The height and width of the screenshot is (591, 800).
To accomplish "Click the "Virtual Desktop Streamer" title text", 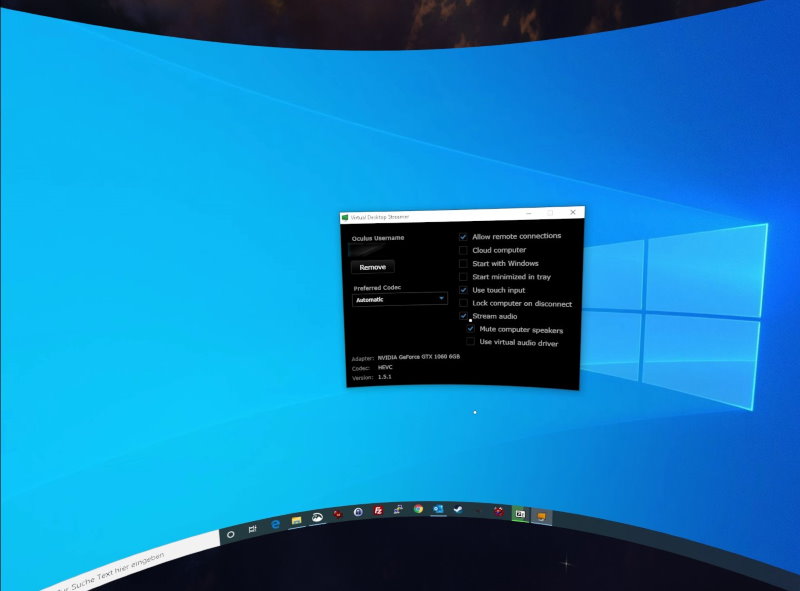I will [380, 217].
